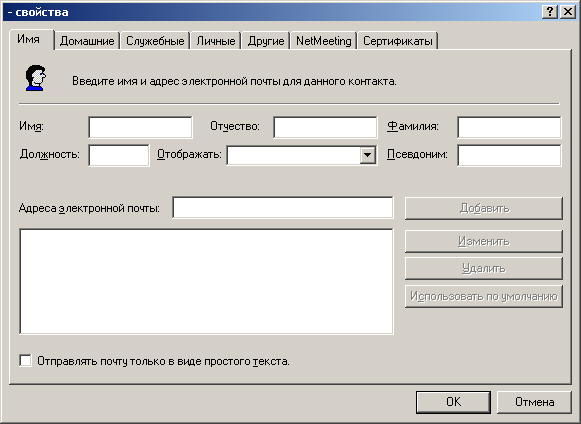
Task: Open the Домашние tab
Action: (87, 41)
